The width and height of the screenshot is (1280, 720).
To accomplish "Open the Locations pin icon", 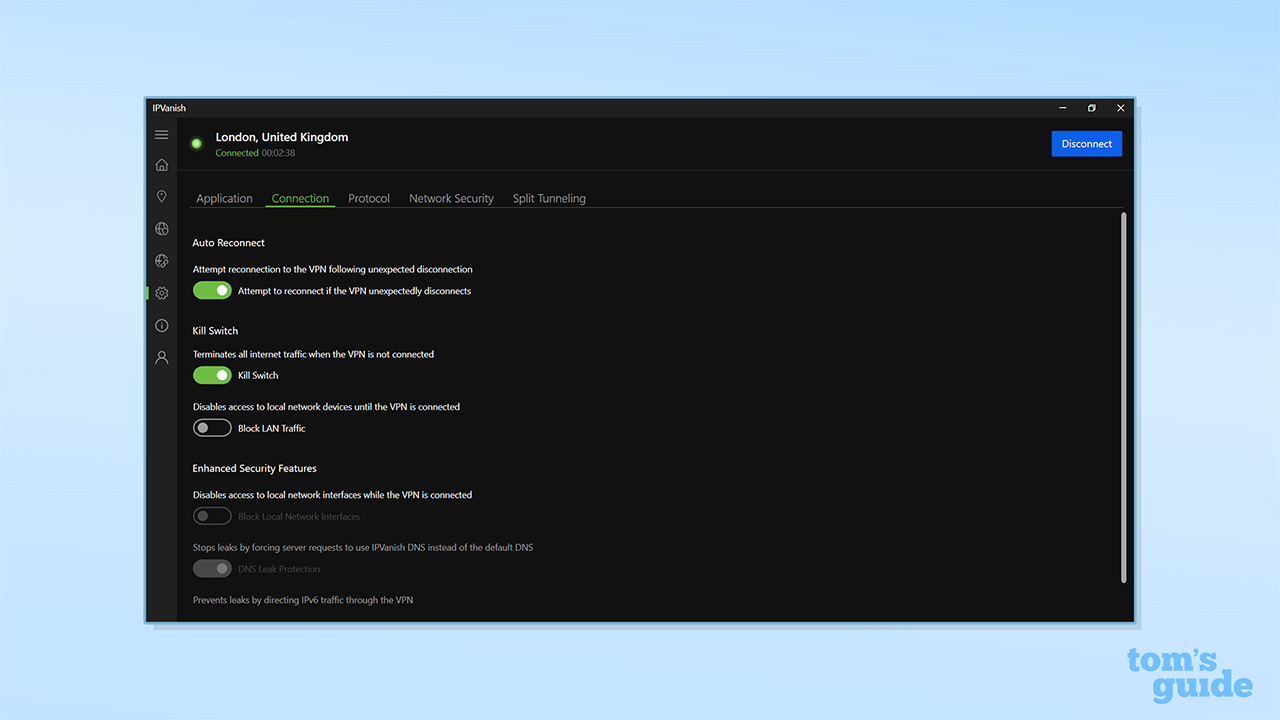I will [161, 196].
